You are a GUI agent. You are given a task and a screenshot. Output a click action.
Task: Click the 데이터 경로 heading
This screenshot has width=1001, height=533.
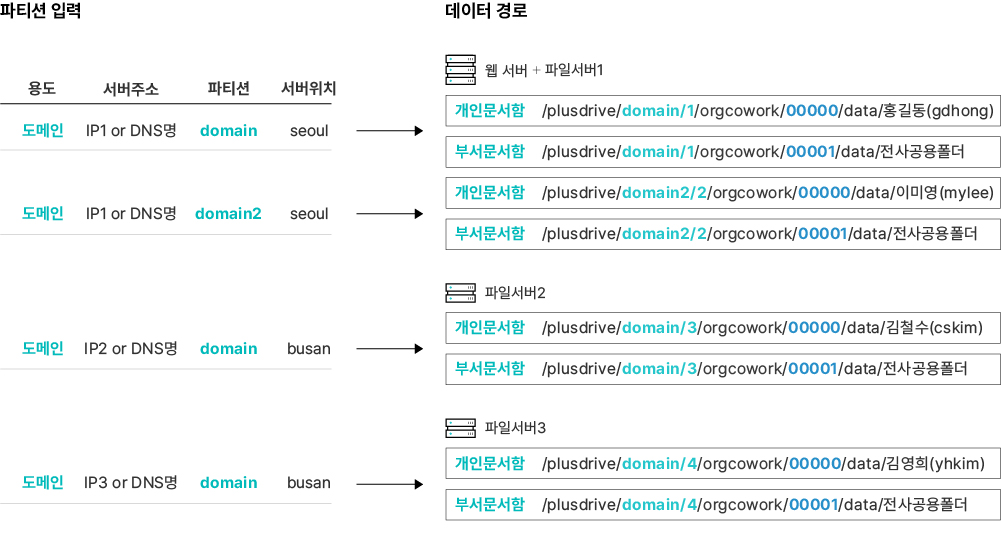click(x=486, y=11)
